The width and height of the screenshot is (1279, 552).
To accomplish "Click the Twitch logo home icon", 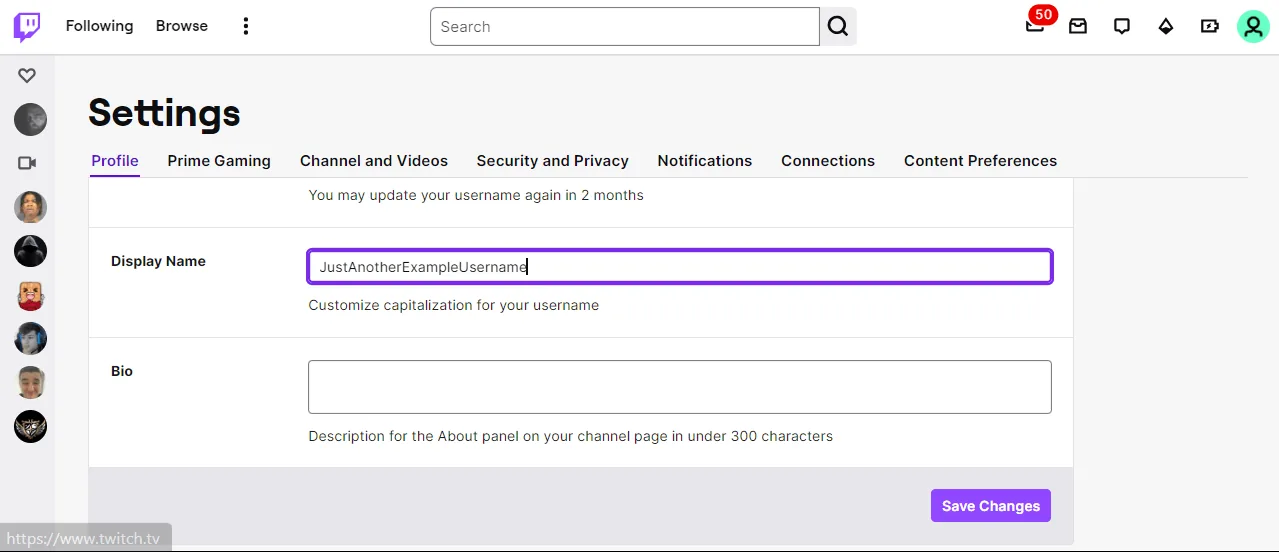I will pos(27,27).
